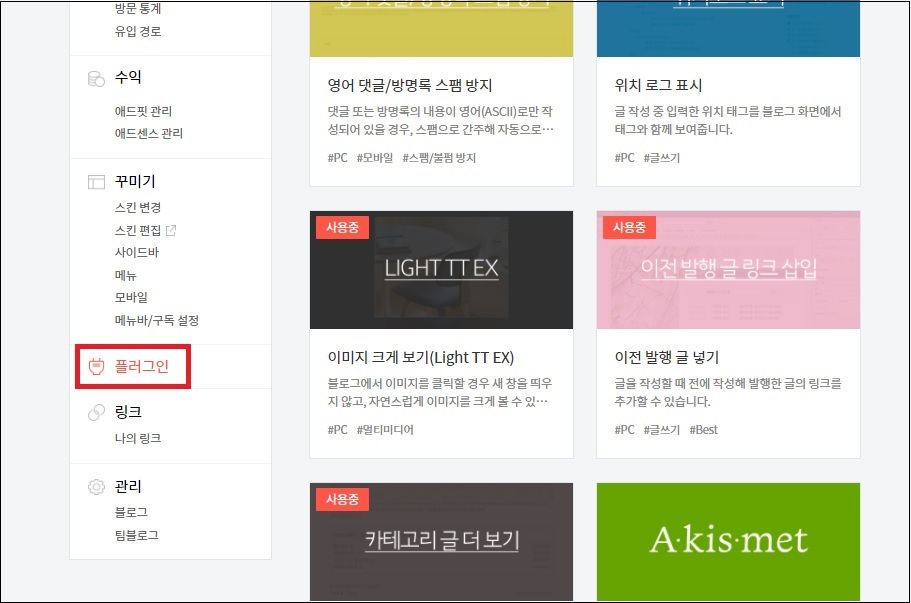Click description of 영어 댓글/방명록 스팸 방지
This screenshot has height=603, width=911.
[440, 120]
